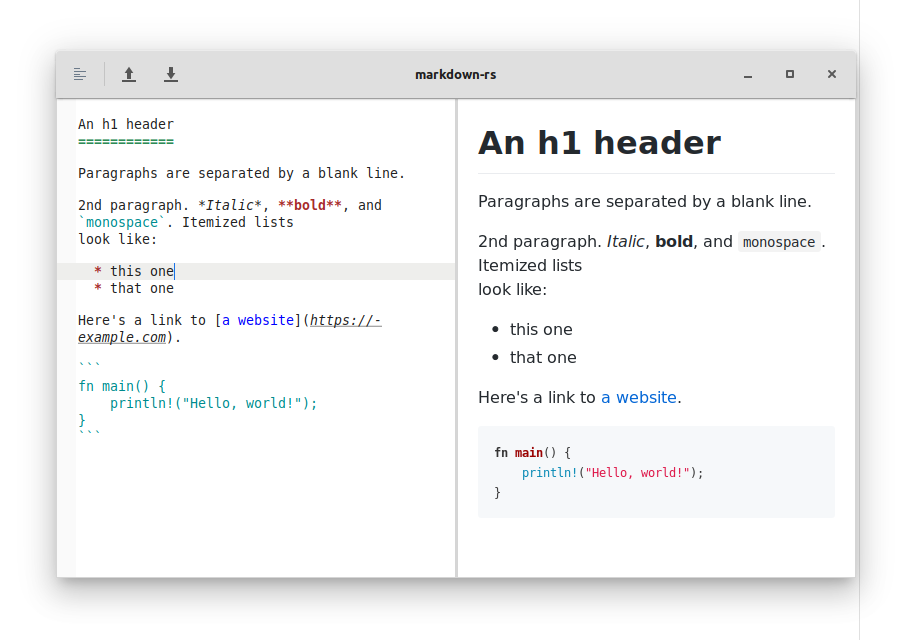This screenshot has height=640, width=912.
Task: Close the markdown-rs window
Action: pos(832,74)
